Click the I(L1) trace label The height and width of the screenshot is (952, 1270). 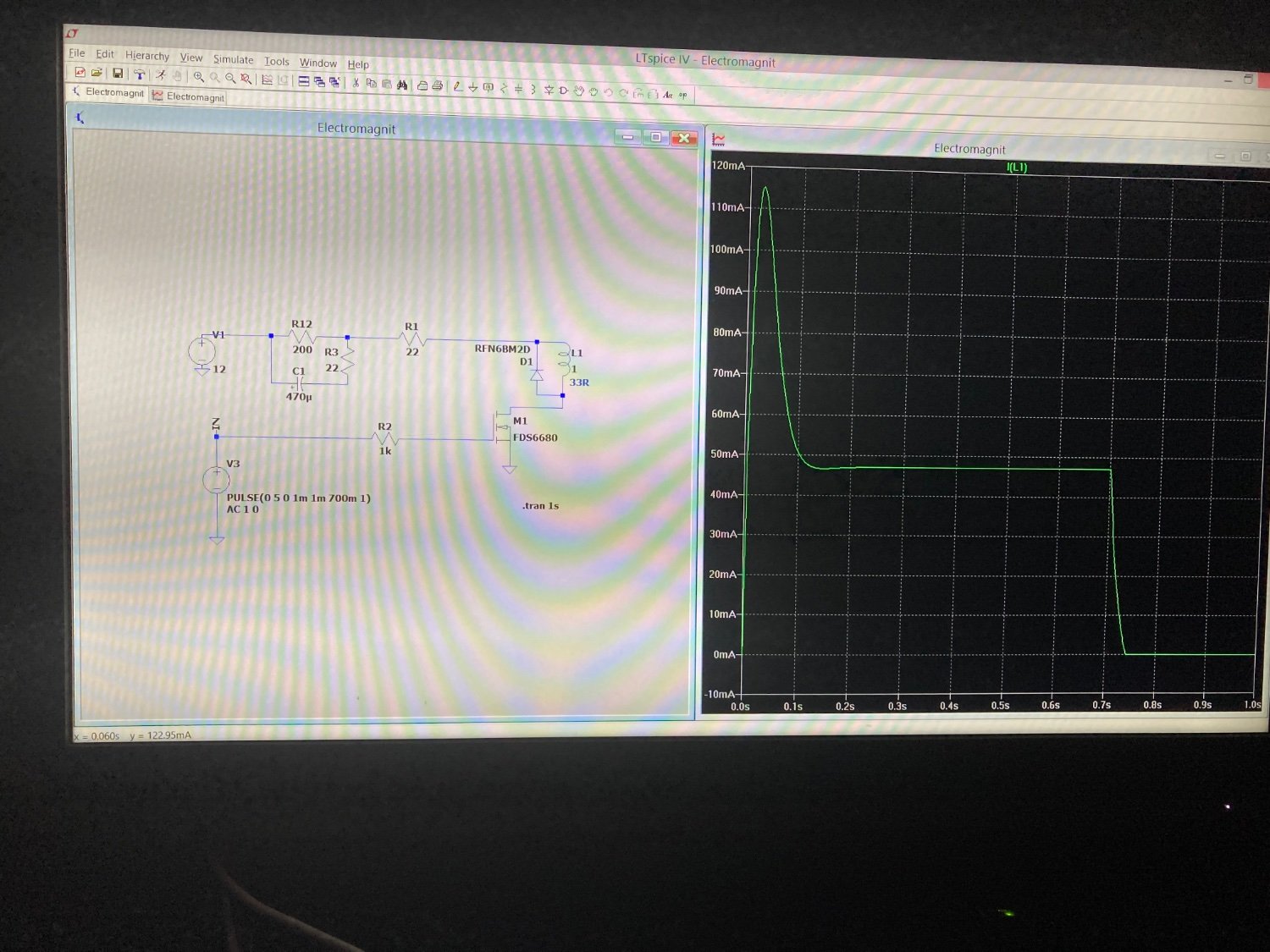pos(1016,168)
